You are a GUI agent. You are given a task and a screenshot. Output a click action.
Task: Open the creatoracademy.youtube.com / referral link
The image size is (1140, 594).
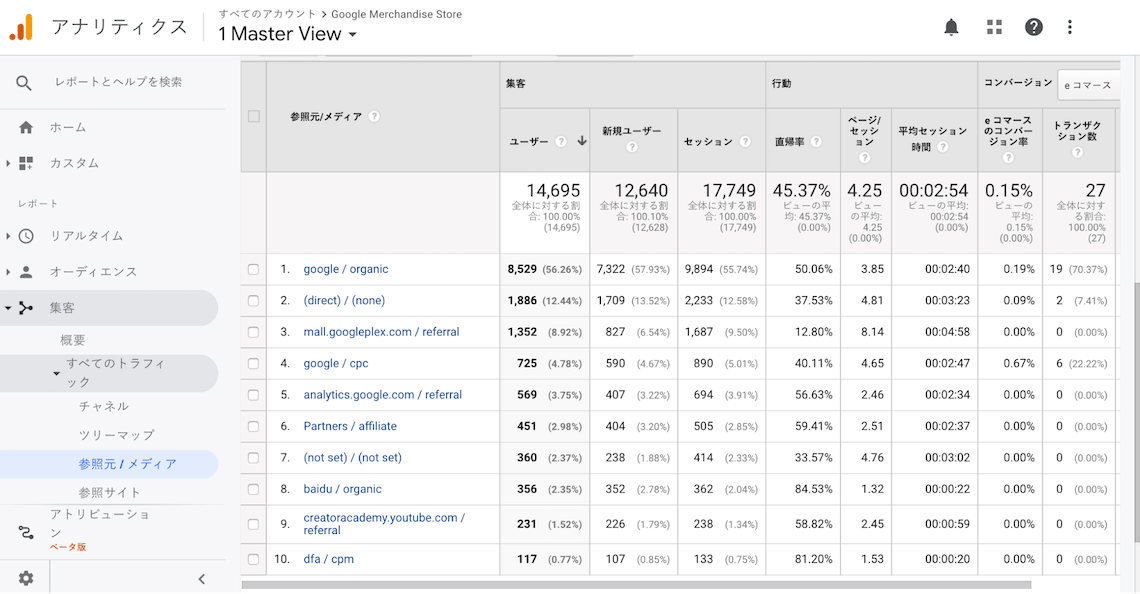click(x=384, y=523)
